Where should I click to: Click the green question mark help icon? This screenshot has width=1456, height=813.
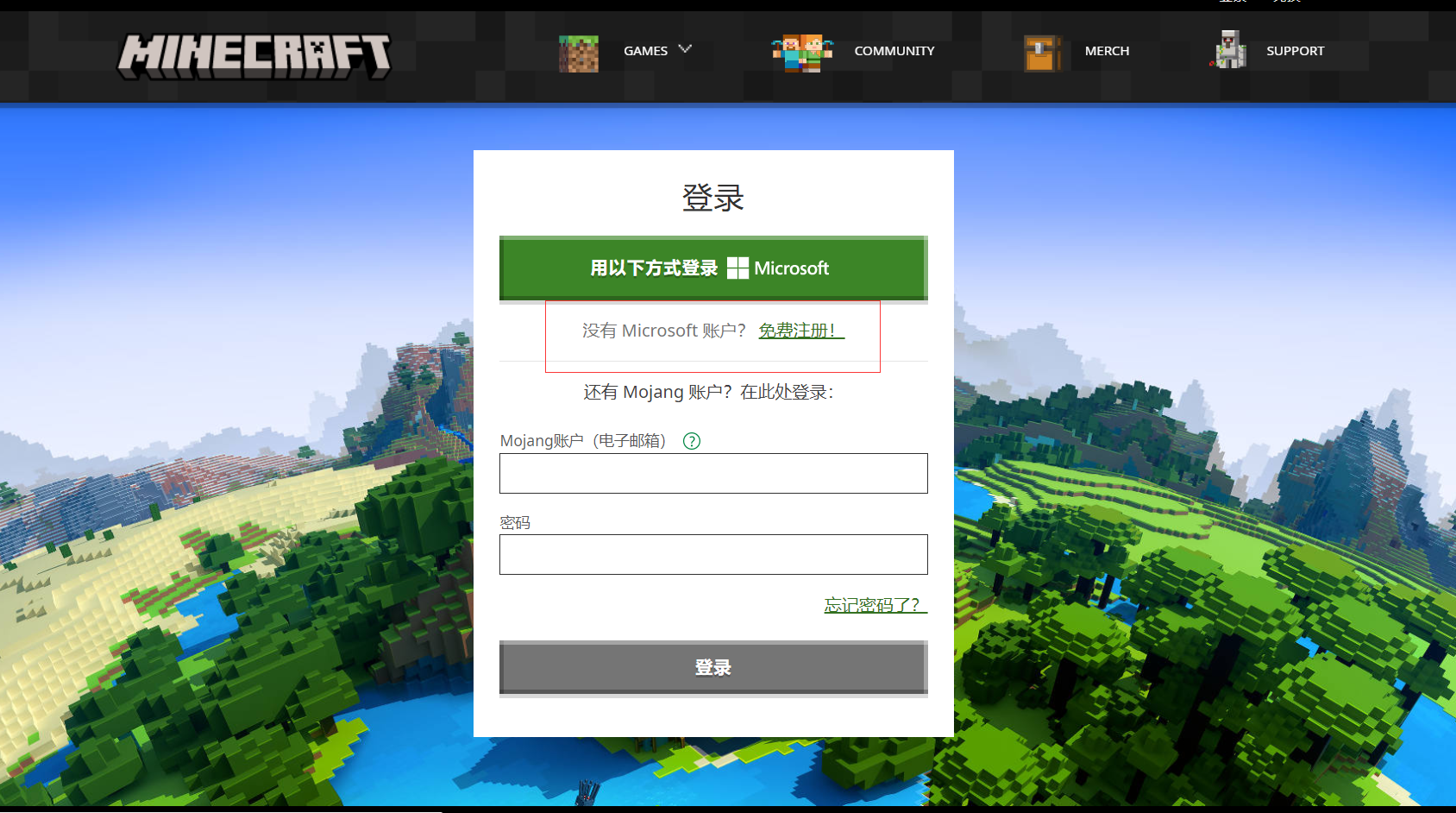692,441
